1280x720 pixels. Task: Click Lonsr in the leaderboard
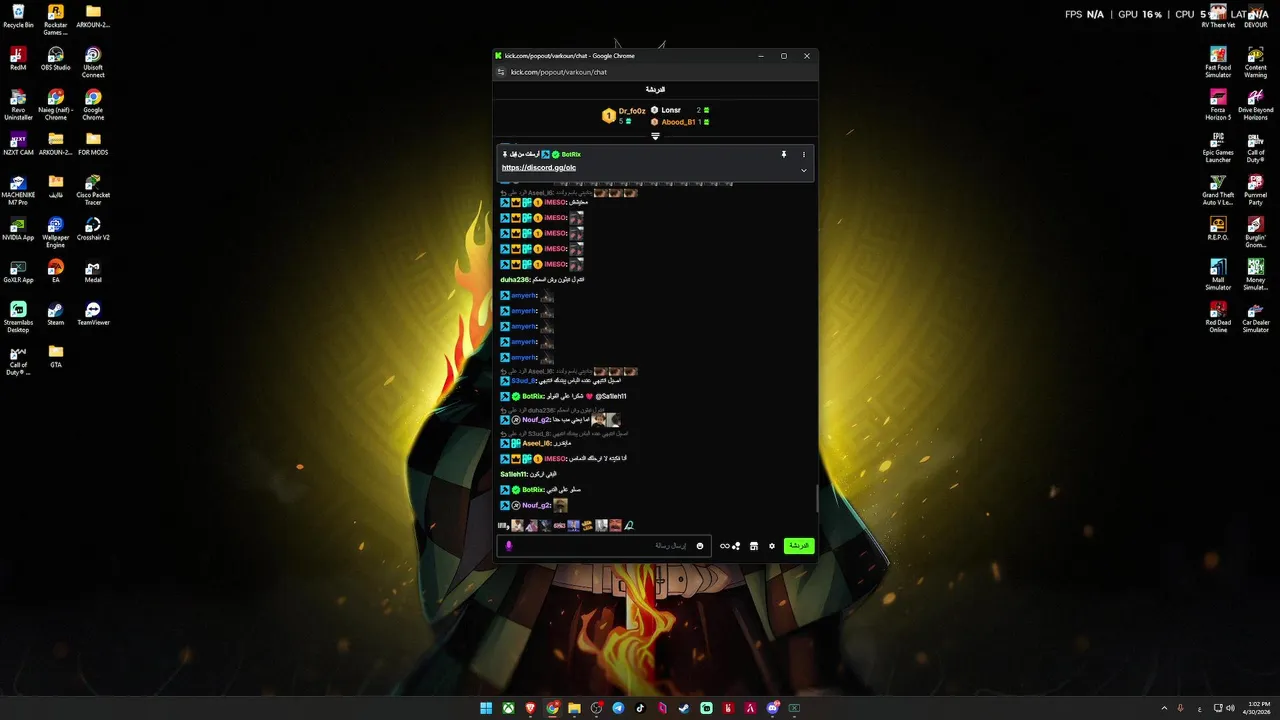pos(671,110)
